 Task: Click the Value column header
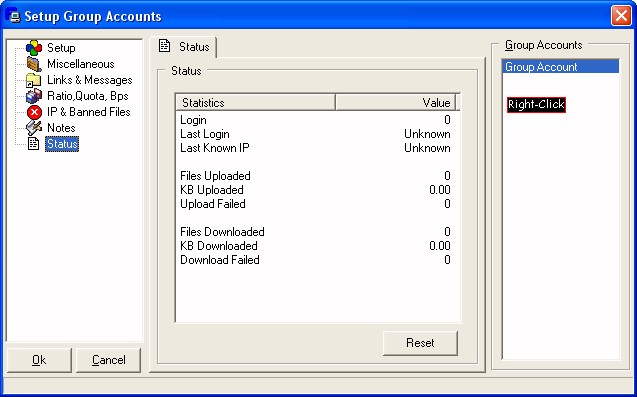395,102
